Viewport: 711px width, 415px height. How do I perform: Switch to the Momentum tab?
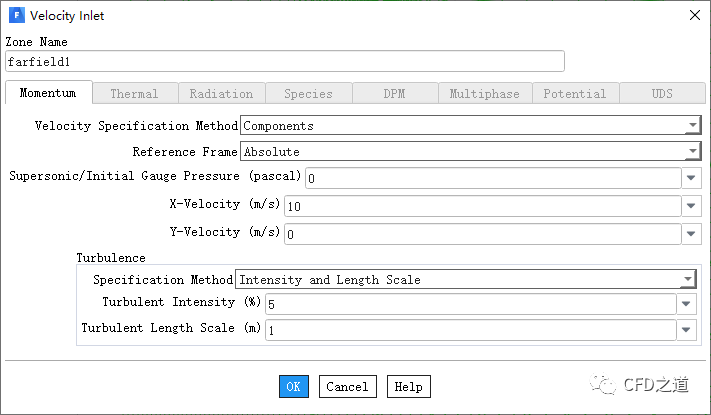[x=48, y=93]
